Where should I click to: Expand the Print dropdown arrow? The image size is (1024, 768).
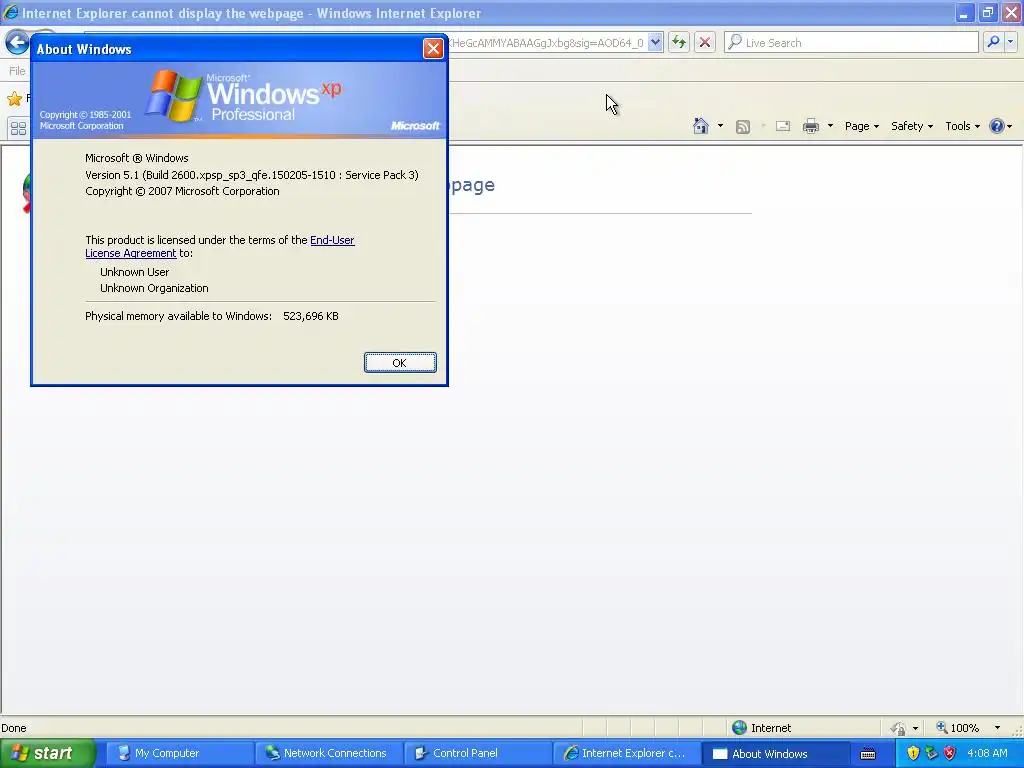[x=830, y=126]
